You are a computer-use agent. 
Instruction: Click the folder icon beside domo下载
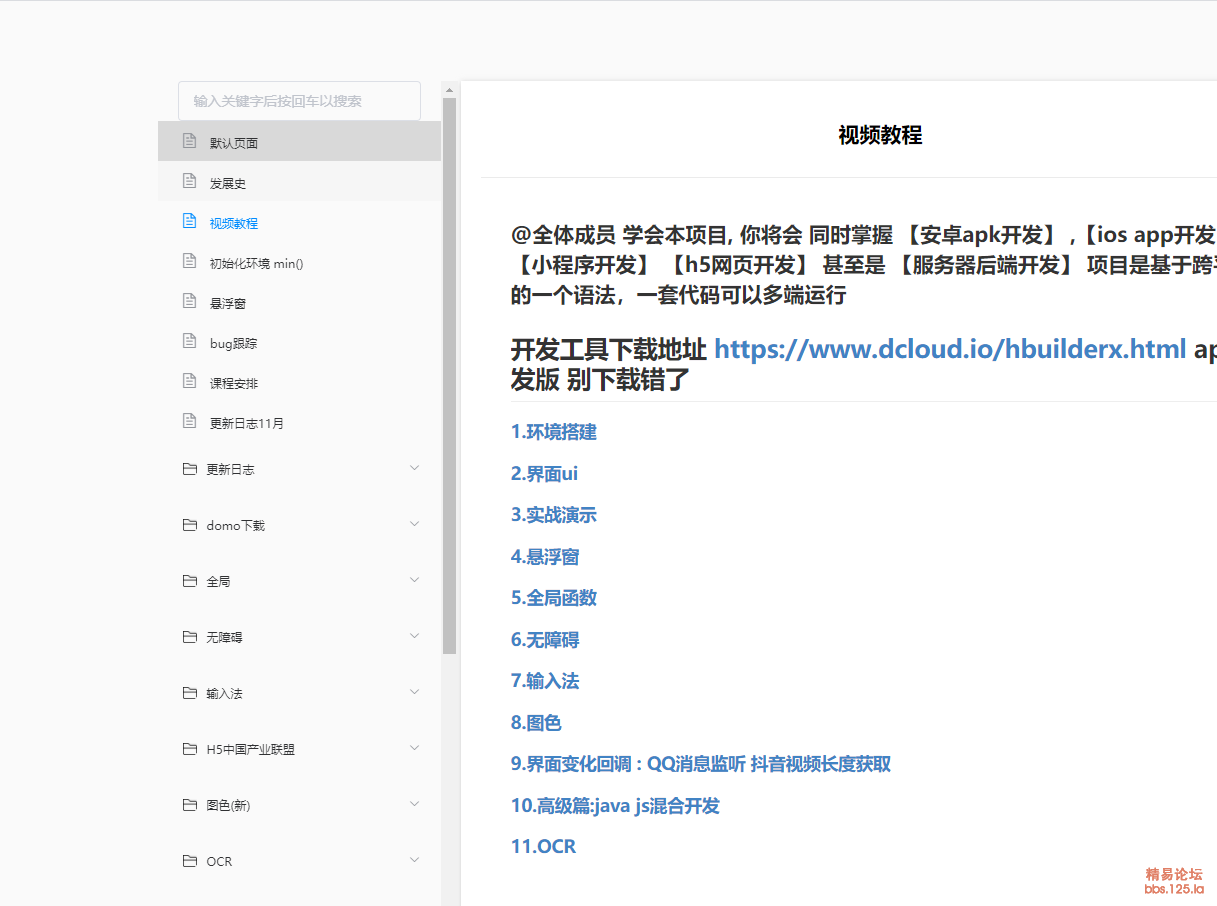tap(189, 525)
